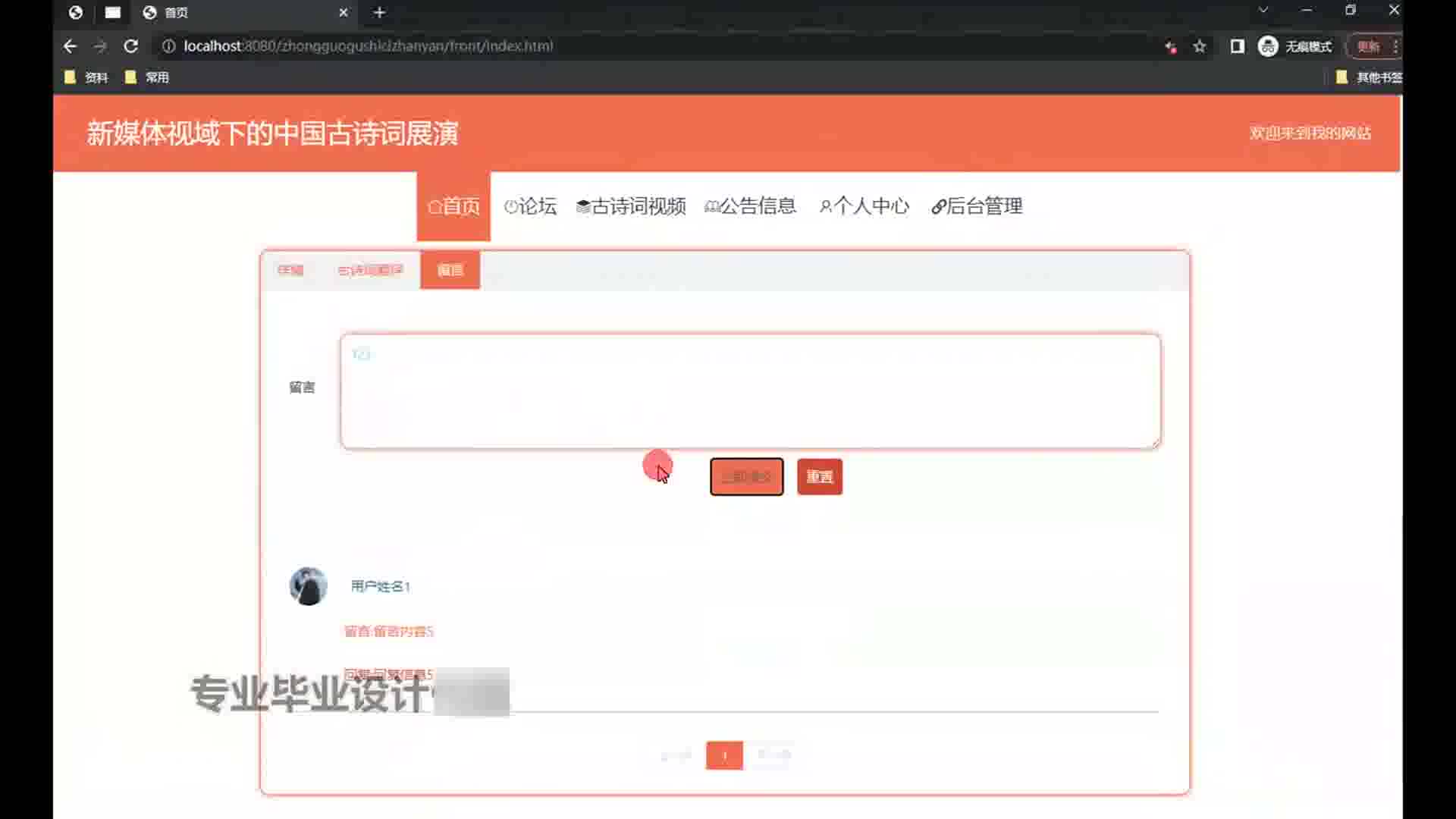Open 个人中心 navigation link
The image size is (1456, 819).
pyautogui.click(x=864, y=206)
